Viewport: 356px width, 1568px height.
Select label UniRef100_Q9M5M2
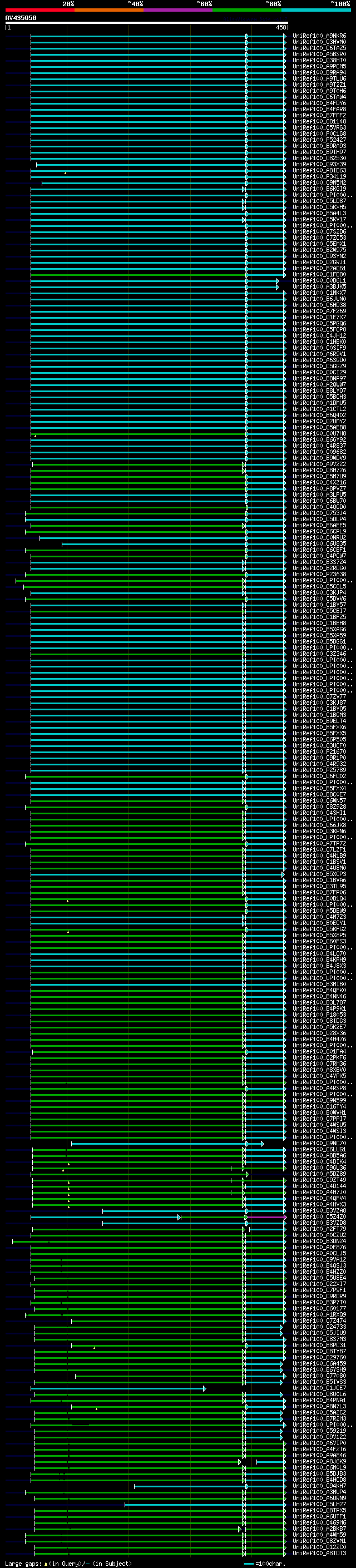319,182
